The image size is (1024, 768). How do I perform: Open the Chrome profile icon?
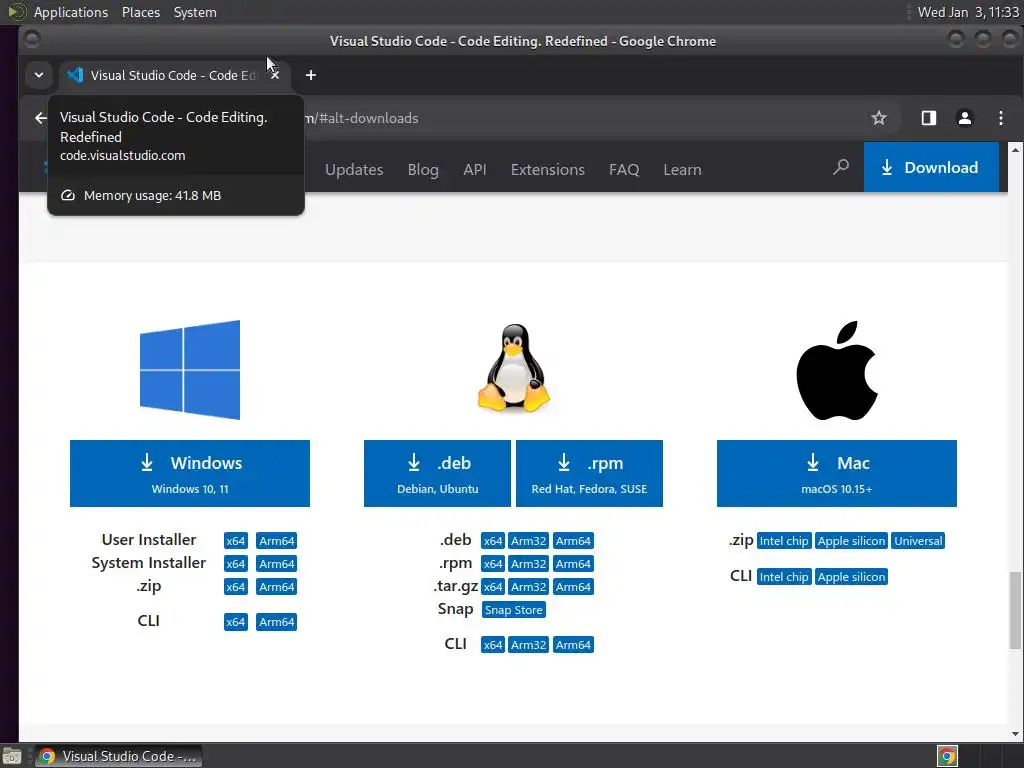tap(965, 118)
